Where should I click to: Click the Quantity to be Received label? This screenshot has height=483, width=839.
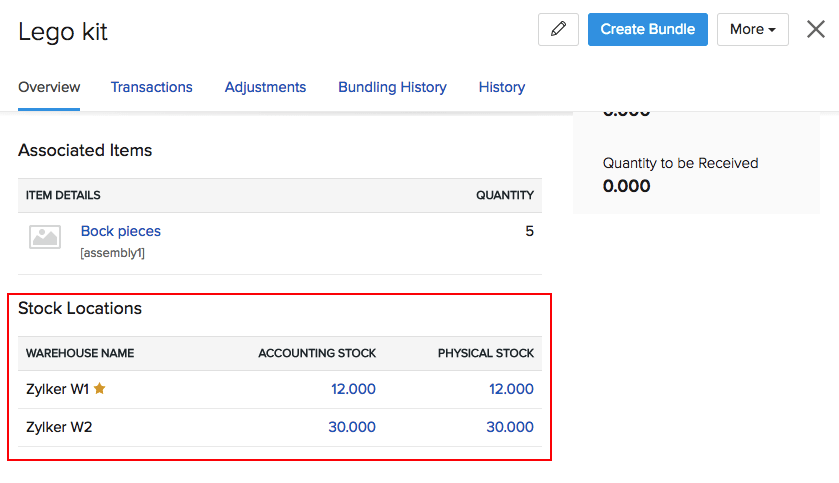(681, 163)
